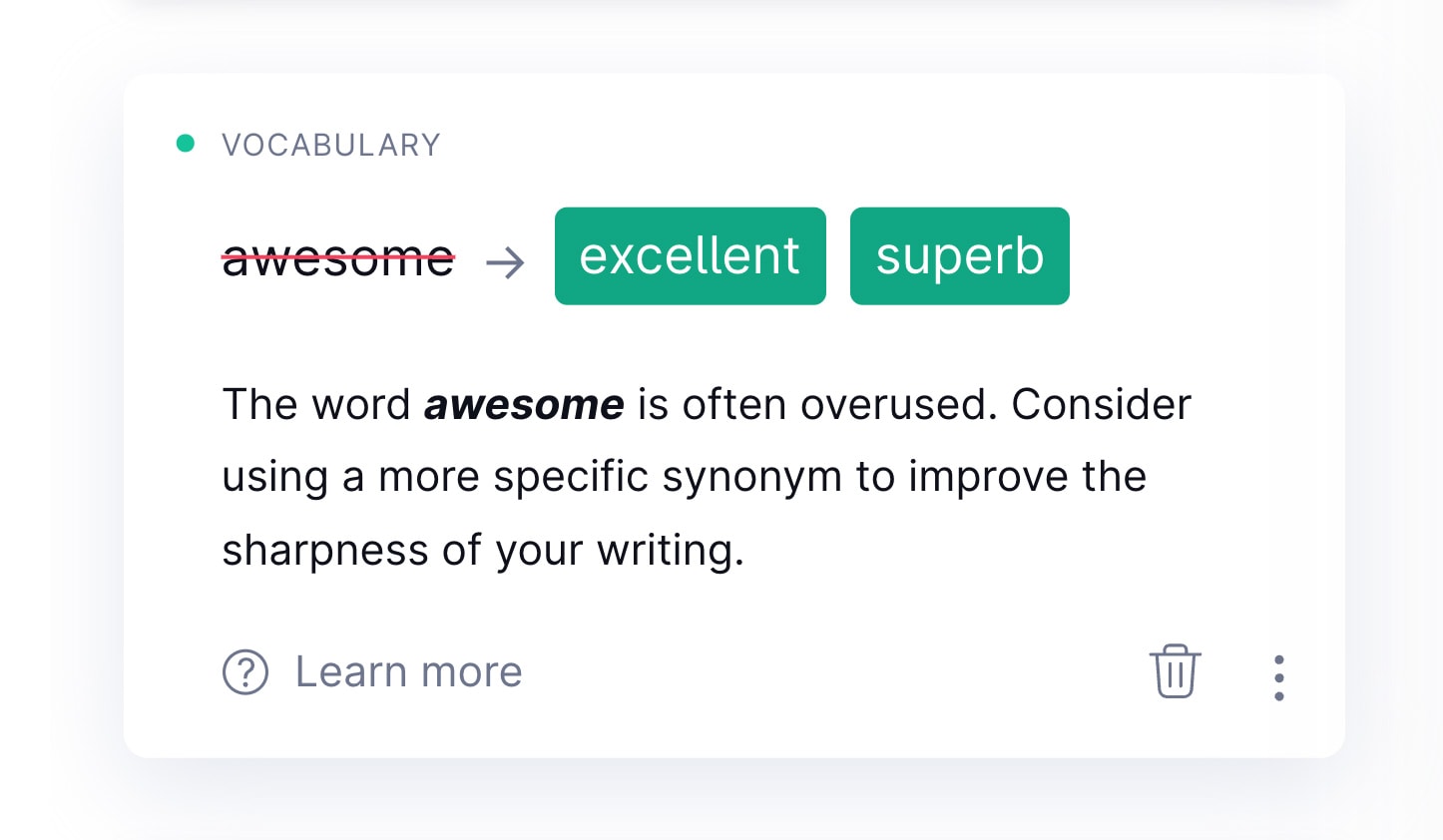Click the trash icon to dismiss suggestion
Viewport: 1443px width, 840px height.
1175,671
